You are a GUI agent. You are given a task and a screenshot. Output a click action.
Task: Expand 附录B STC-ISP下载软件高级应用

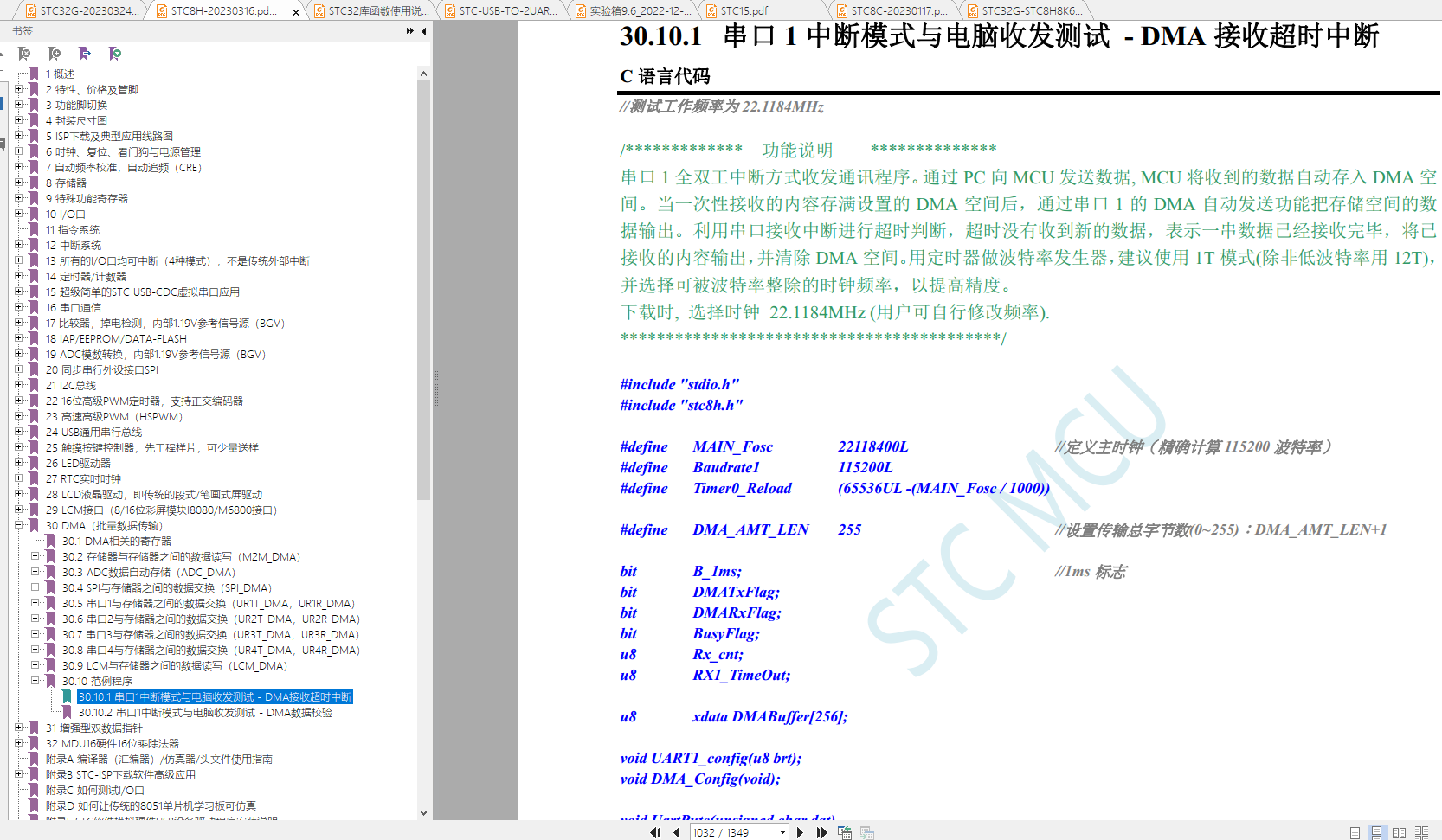tap(19, 774)
